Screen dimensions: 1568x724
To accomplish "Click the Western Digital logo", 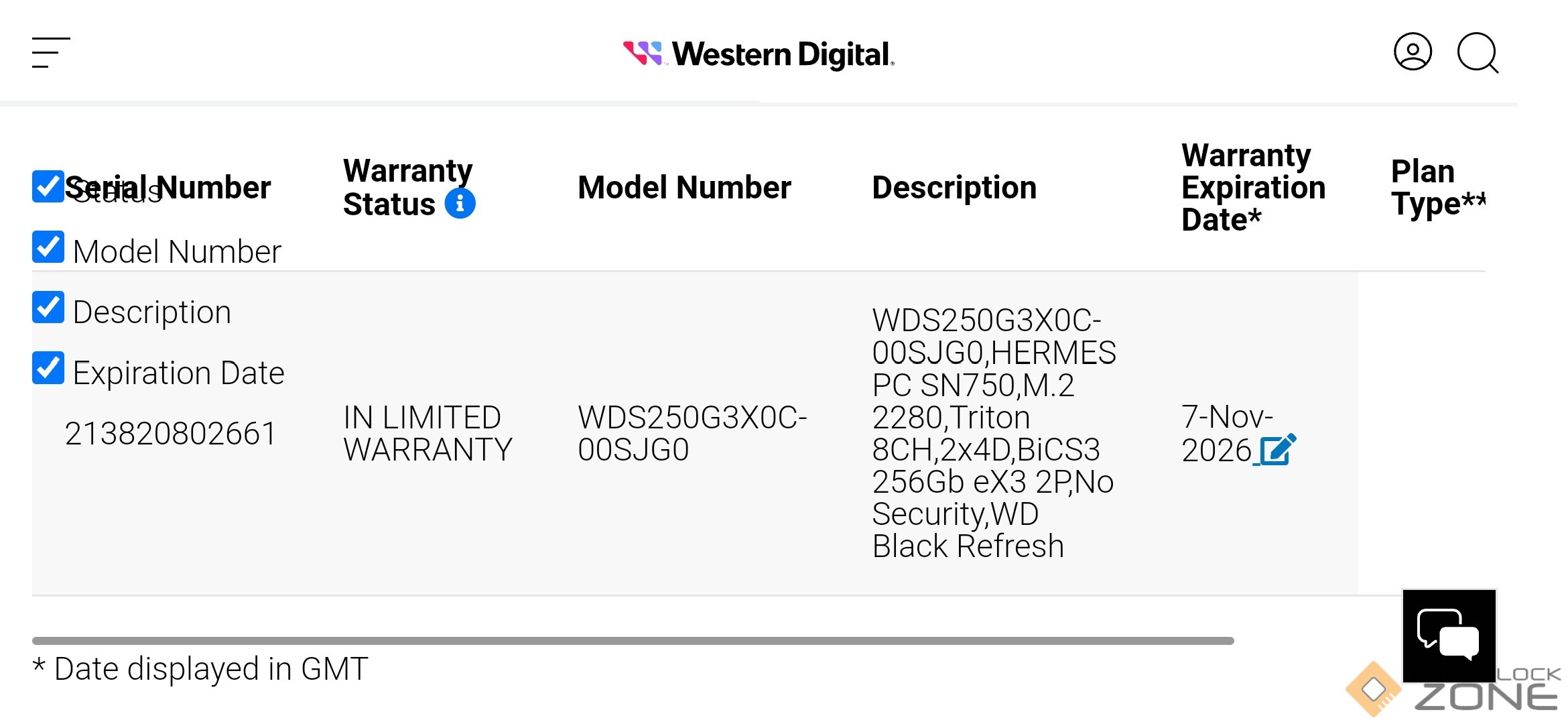I will [759, 54].
